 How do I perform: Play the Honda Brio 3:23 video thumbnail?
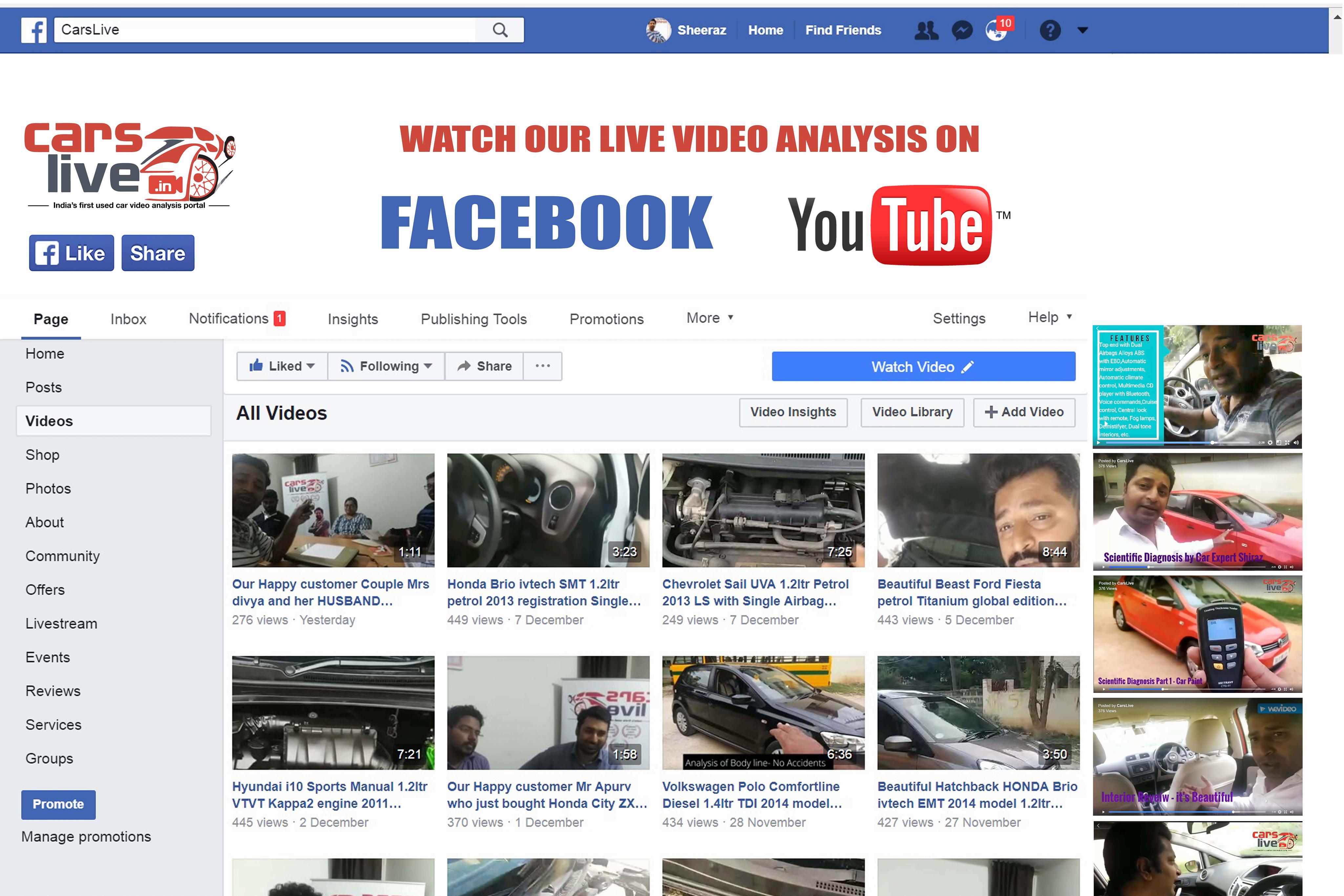point(548,510)
